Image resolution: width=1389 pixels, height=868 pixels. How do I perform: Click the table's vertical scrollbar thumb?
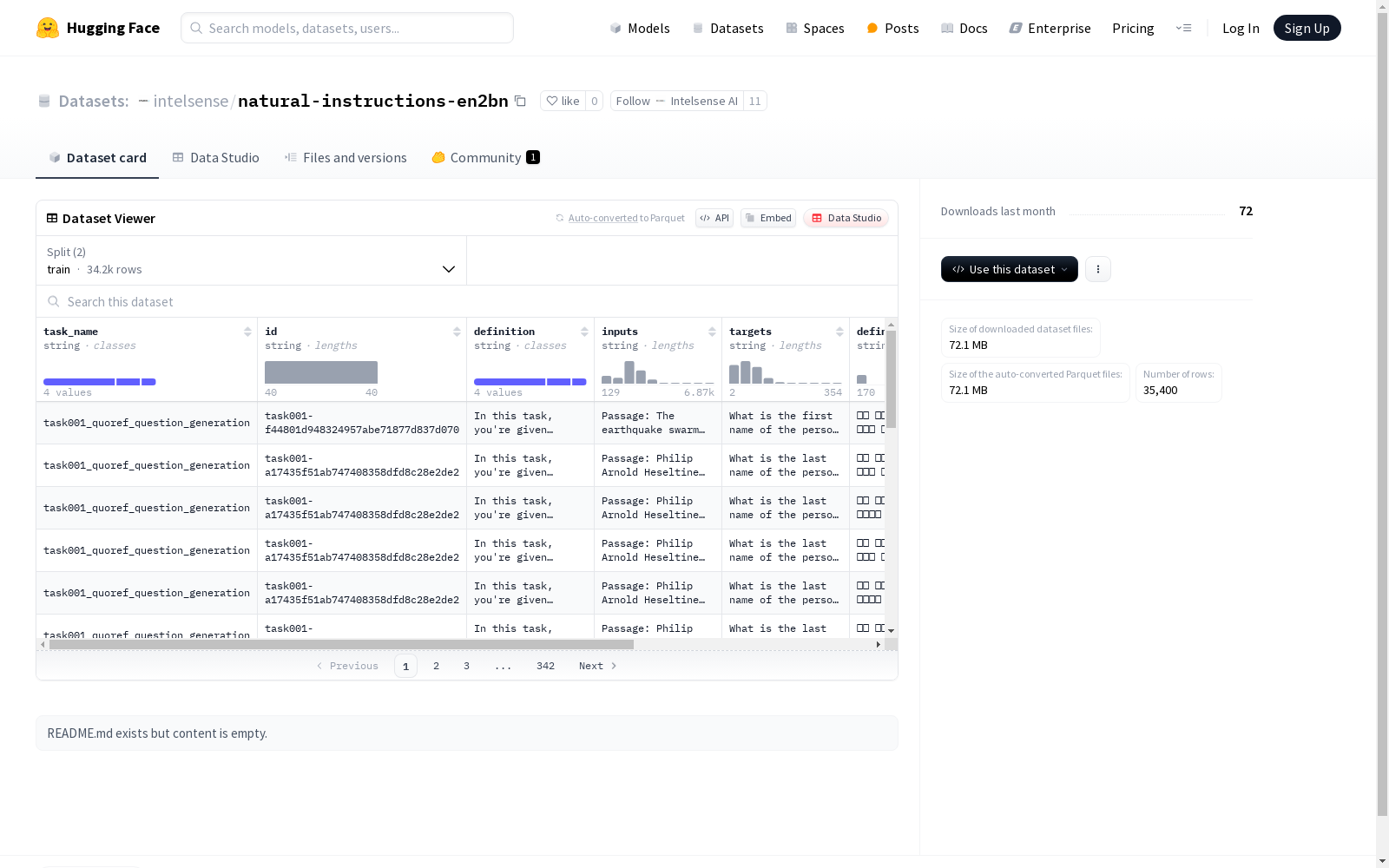coord(891,379)
